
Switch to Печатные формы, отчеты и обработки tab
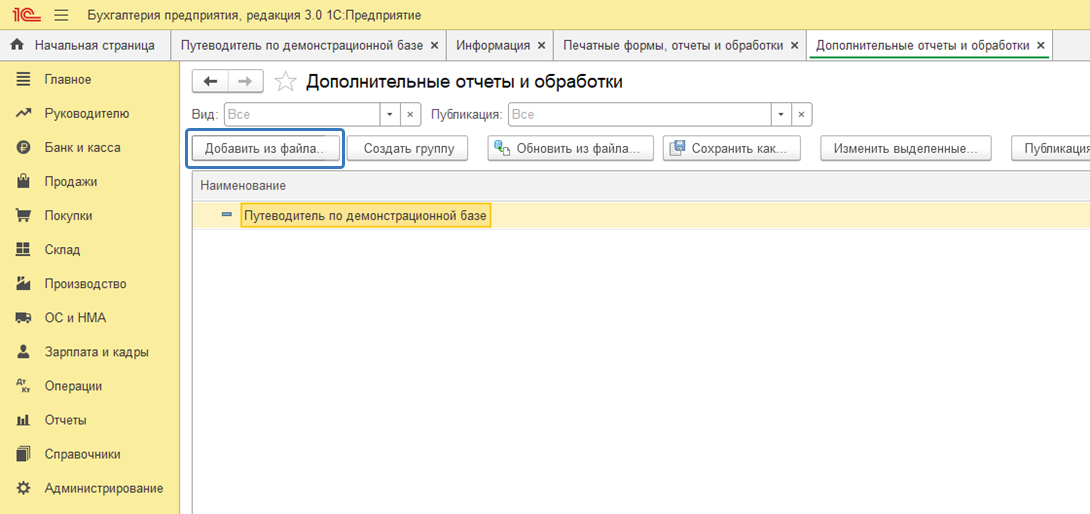pyautogui.click(x=673, y=45)
